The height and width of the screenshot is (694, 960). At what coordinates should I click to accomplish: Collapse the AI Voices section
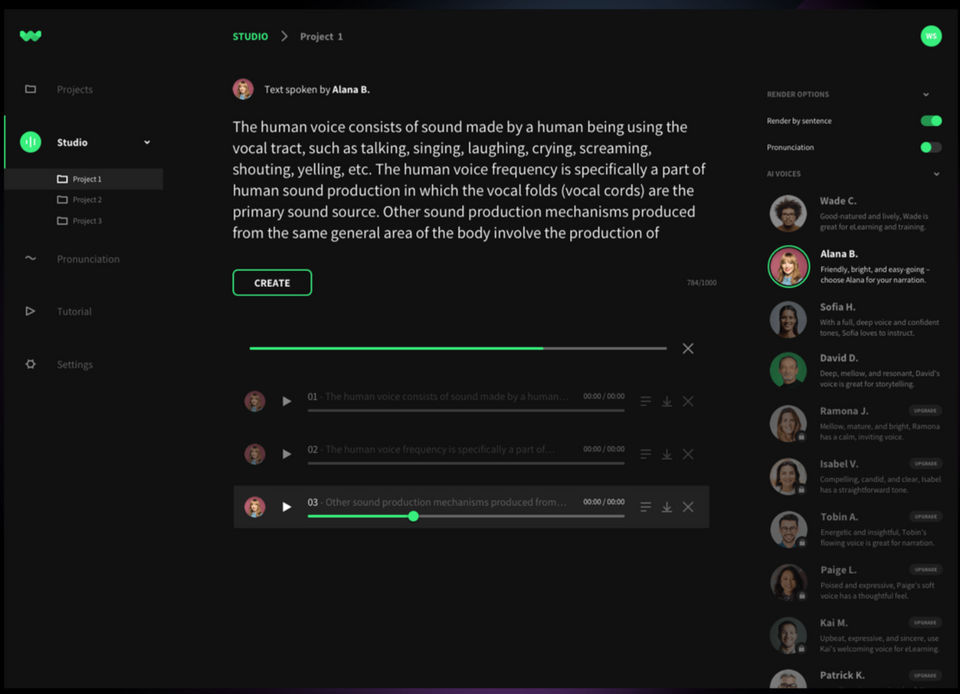coord(936,174)
